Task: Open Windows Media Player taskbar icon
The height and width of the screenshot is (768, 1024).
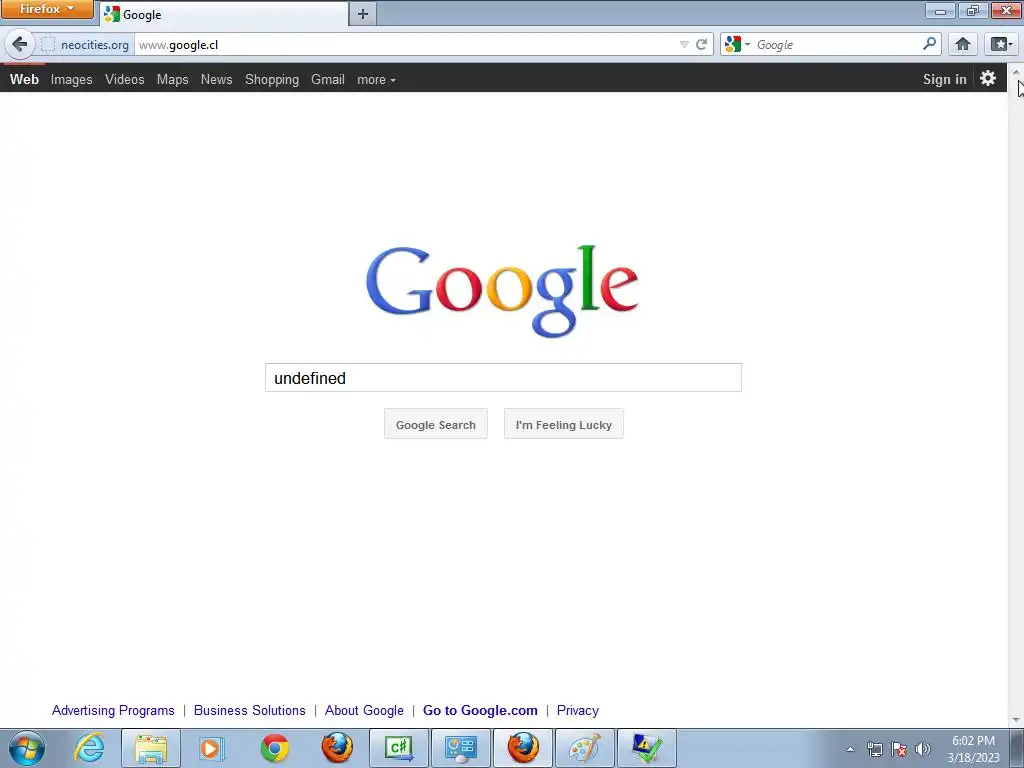Action: (212, 748)
